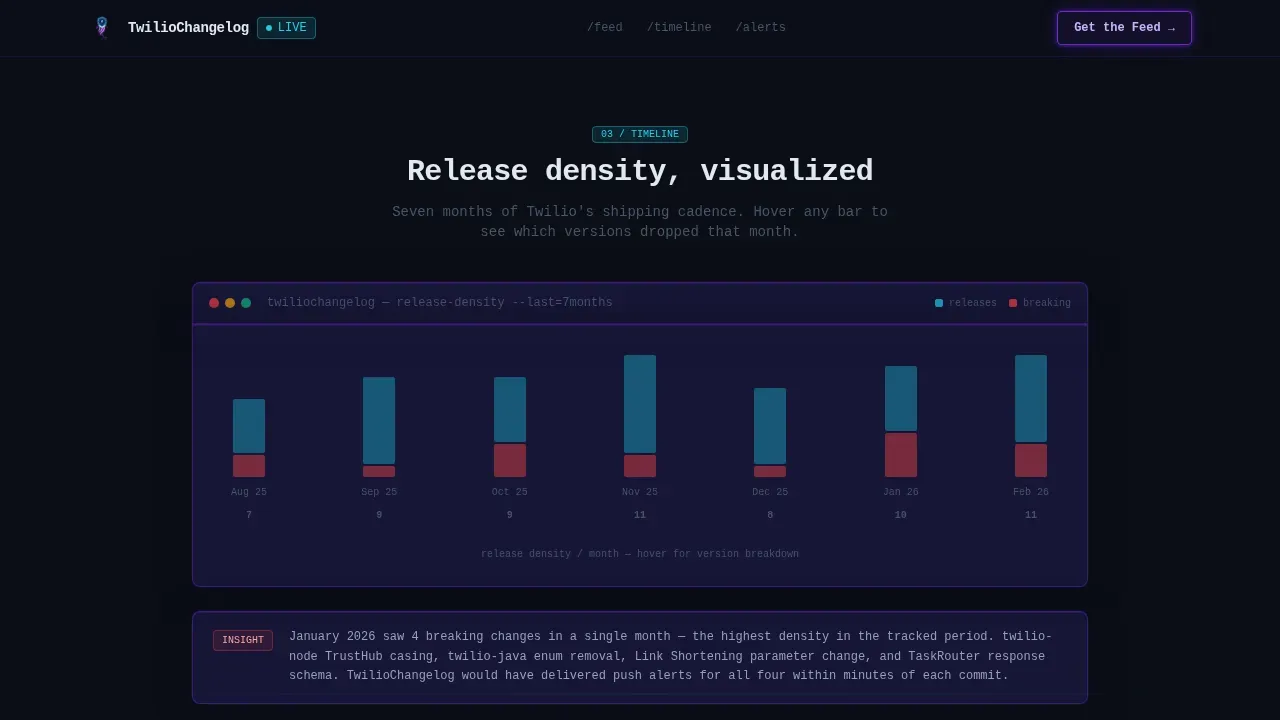Click the red breaking bar for Nov 25

(x=640, y=466)
